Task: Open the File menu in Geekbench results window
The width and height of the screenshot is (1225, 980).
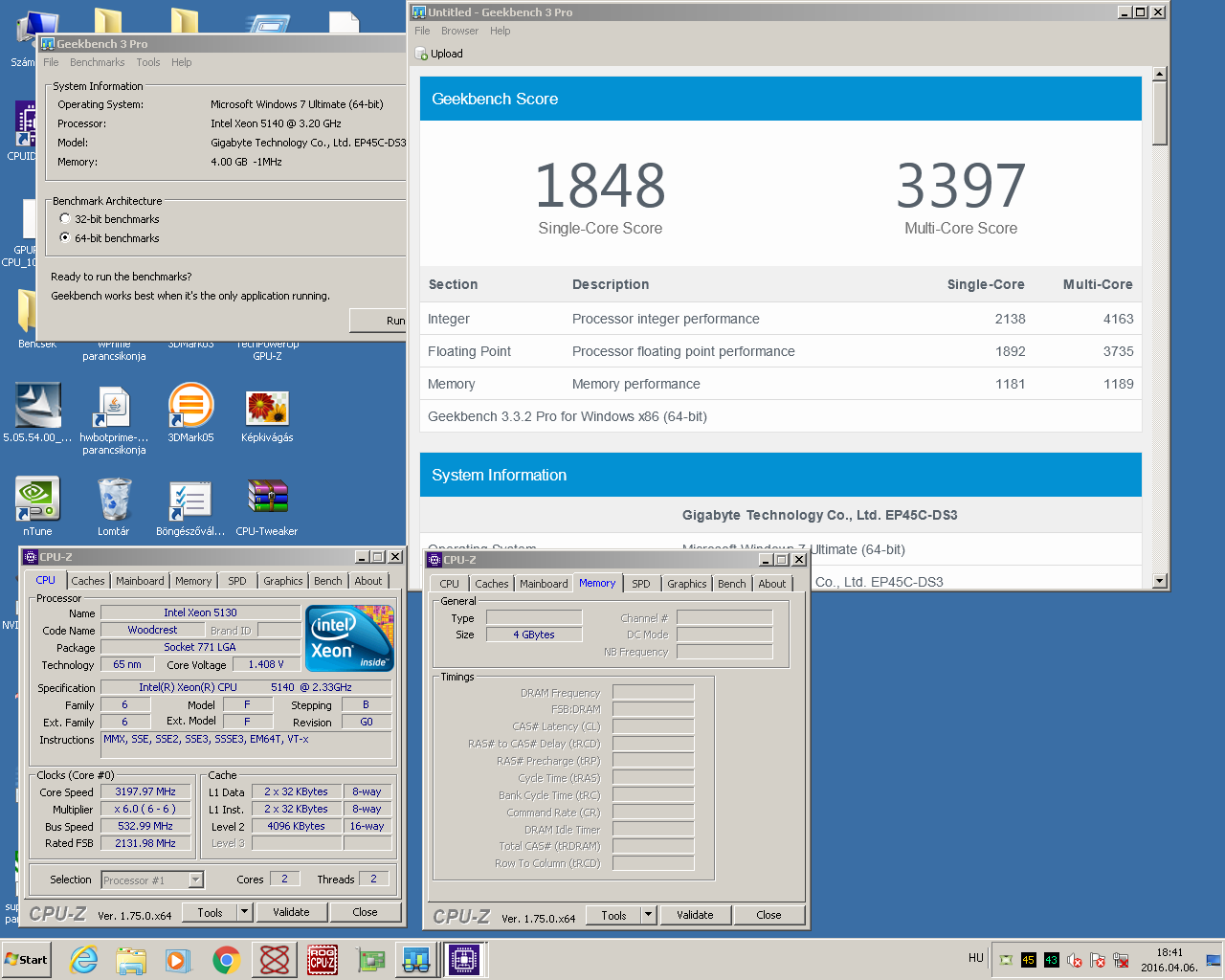Action: [422, 31]
